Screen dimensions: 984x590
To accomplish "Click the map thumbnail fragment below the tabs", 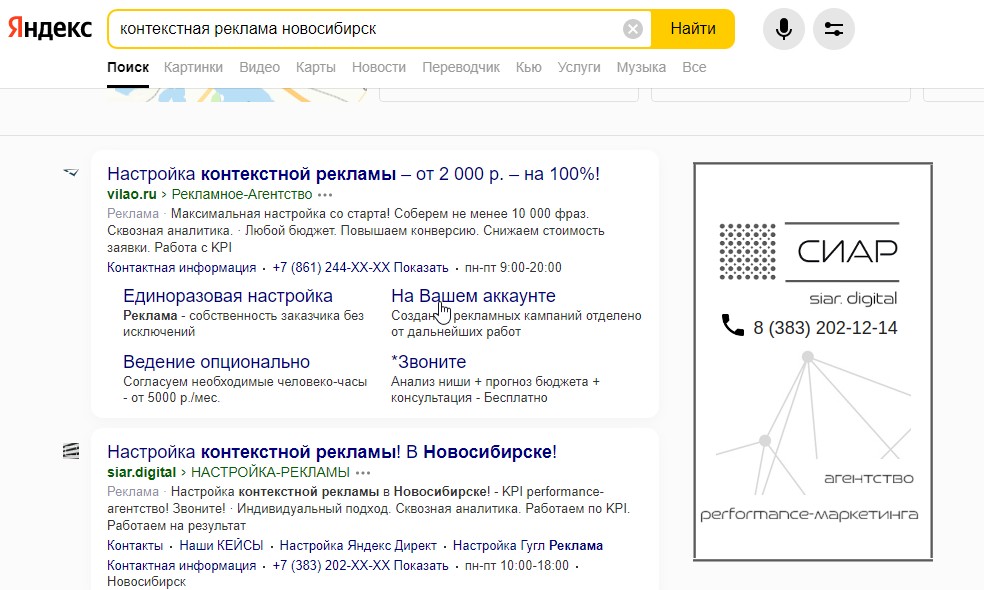I will (x=237, y=95).
